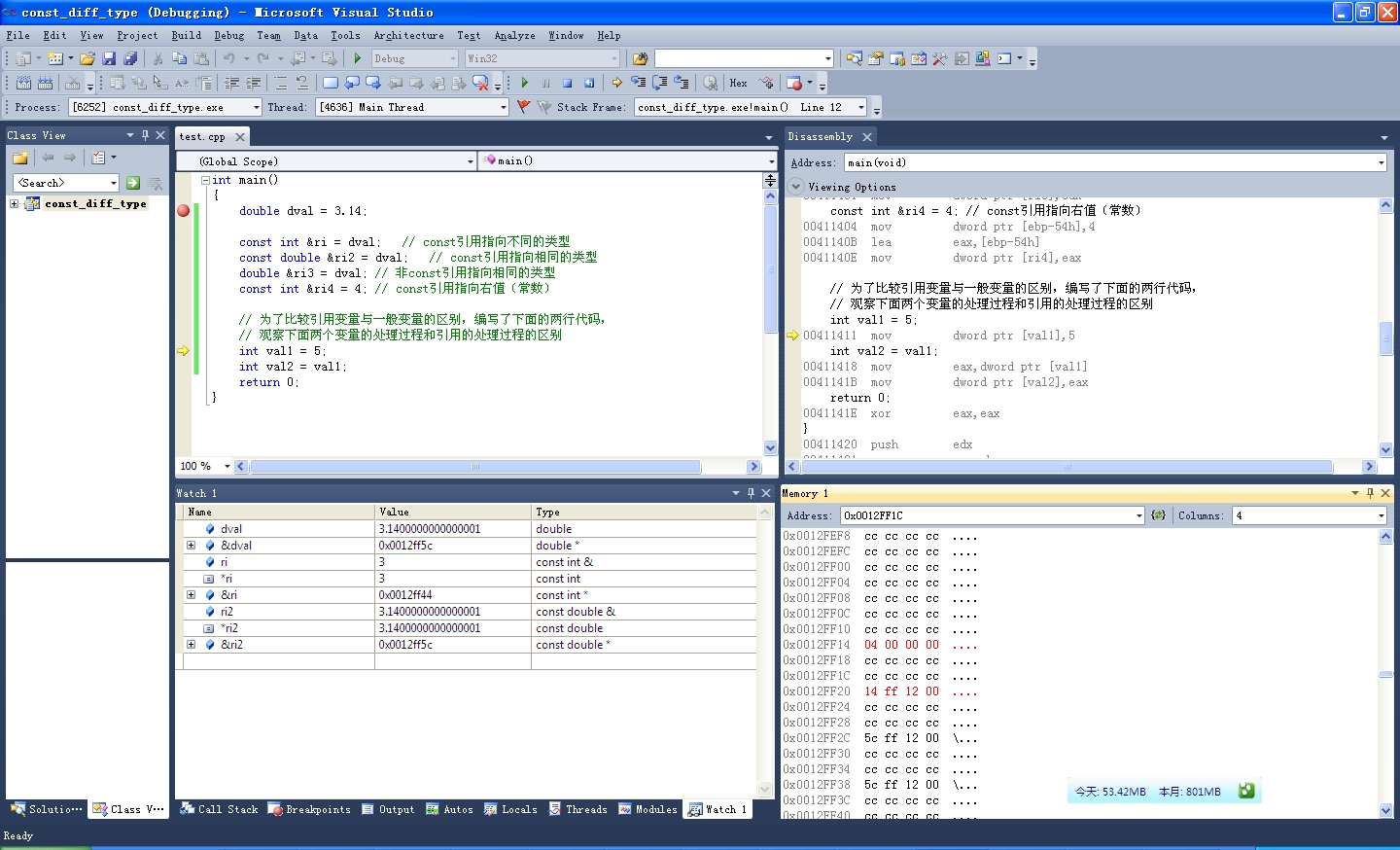The image size is (1400, 850).
Task: Toggle Hex display mode
Action: coord(738,83)
